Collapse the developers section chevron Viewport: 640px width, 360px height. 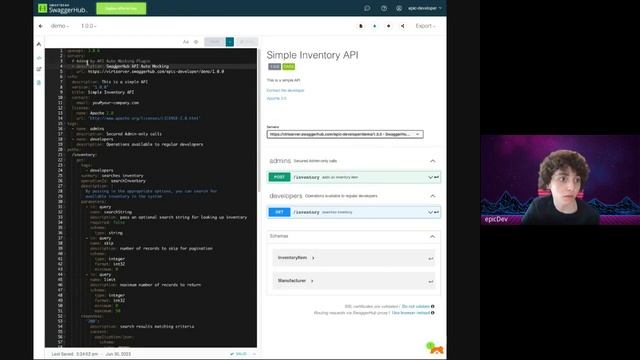click(433, 196)
